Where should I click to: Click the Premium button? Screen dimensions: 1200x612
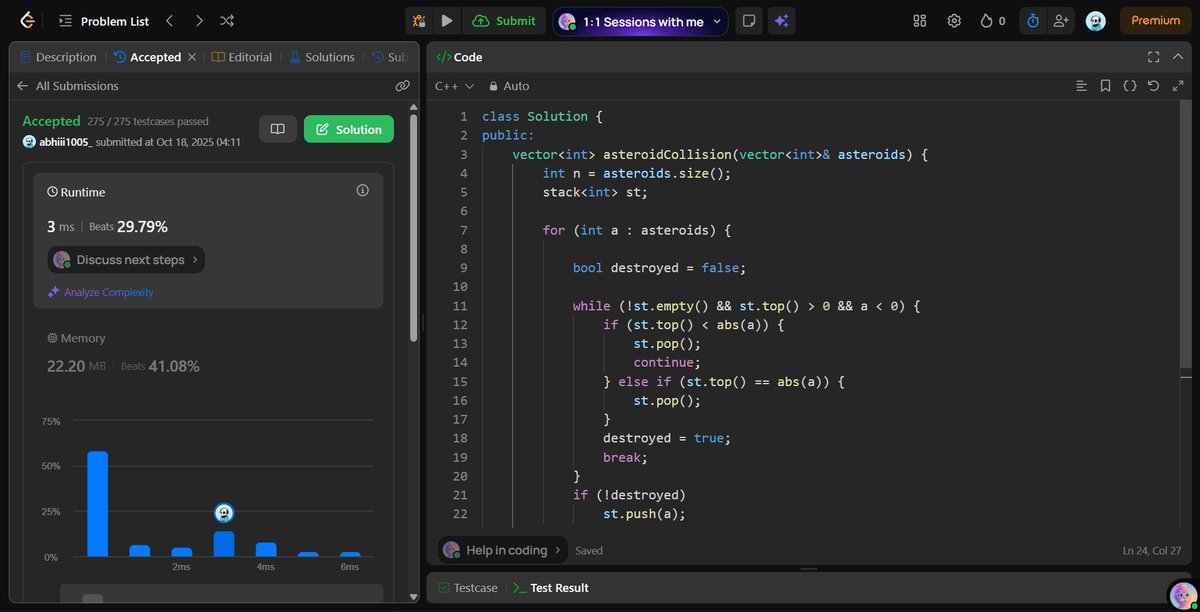[1155, 21]
